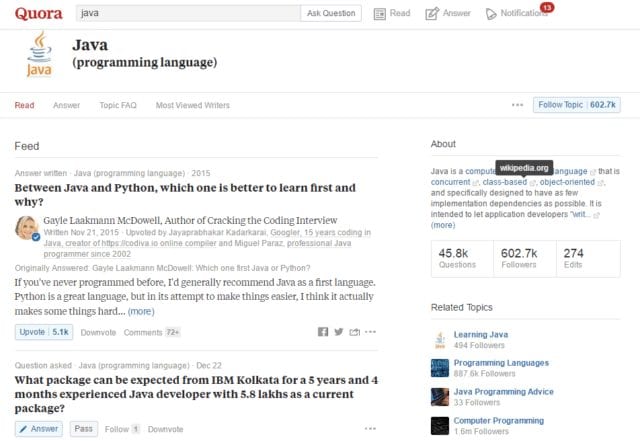
Task: Click the external link icon after 'class-based'
Action: [x=532, y=183]
